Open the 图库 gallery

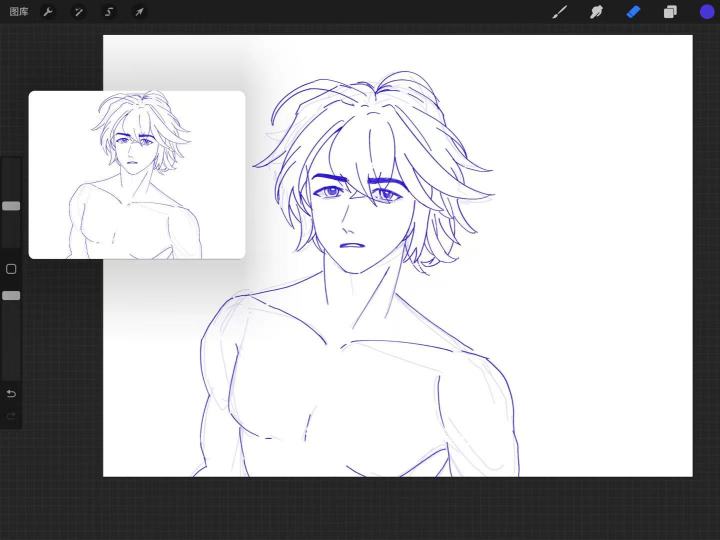(x=19, y=11)
